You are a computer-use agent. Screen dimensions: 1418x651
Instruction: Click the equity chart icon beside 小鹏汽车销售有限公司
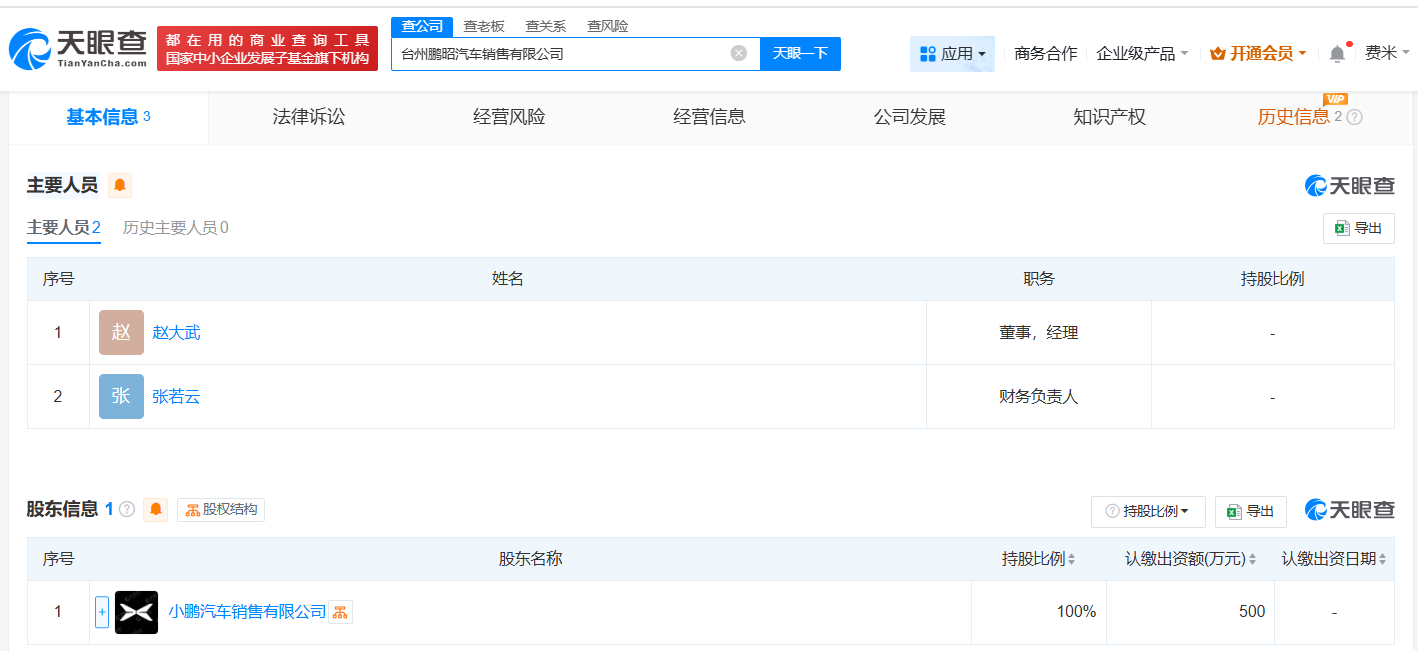(341, 611)
